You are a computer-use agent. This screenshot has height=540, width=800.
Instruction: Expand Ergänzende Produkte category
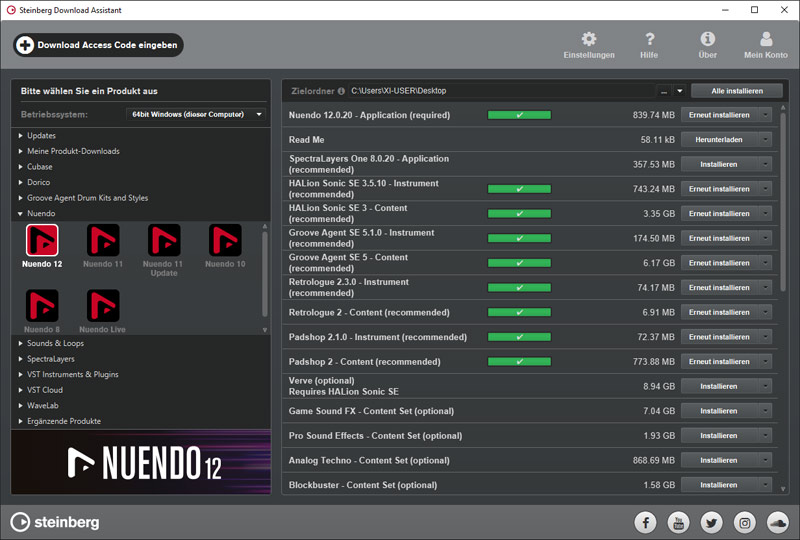click(20, 421)
